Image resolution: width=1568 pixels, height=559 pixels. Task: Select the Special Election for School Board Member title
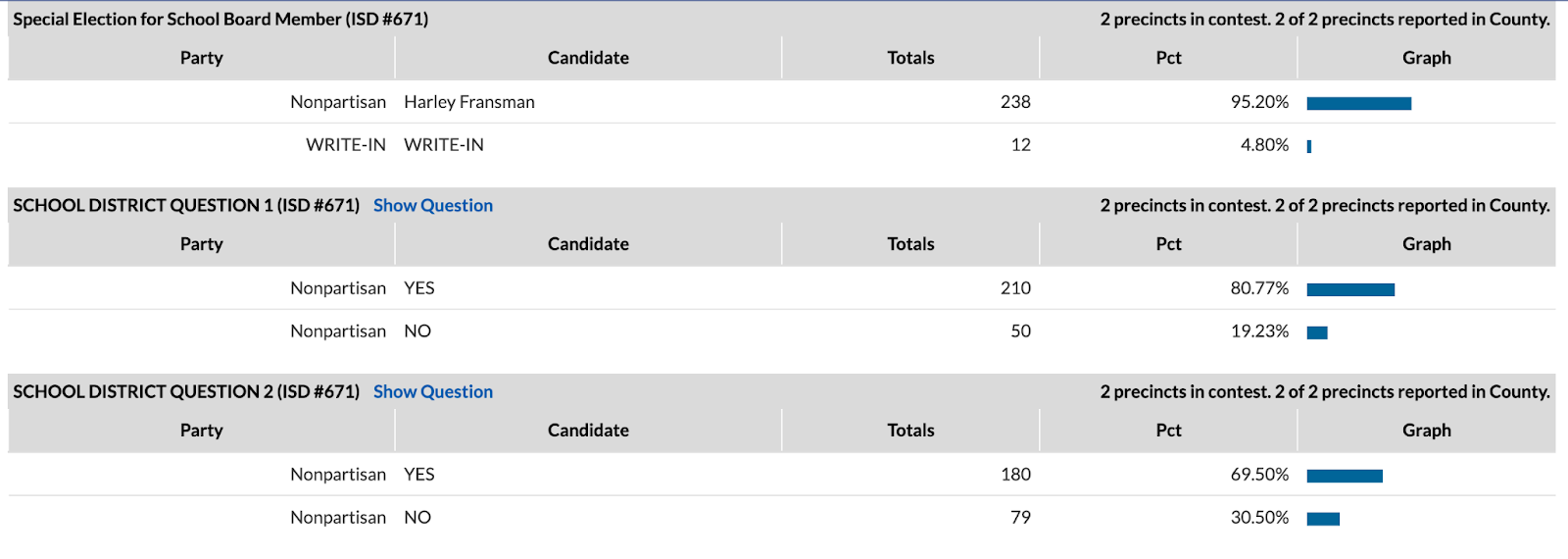[x=220, y=19]
